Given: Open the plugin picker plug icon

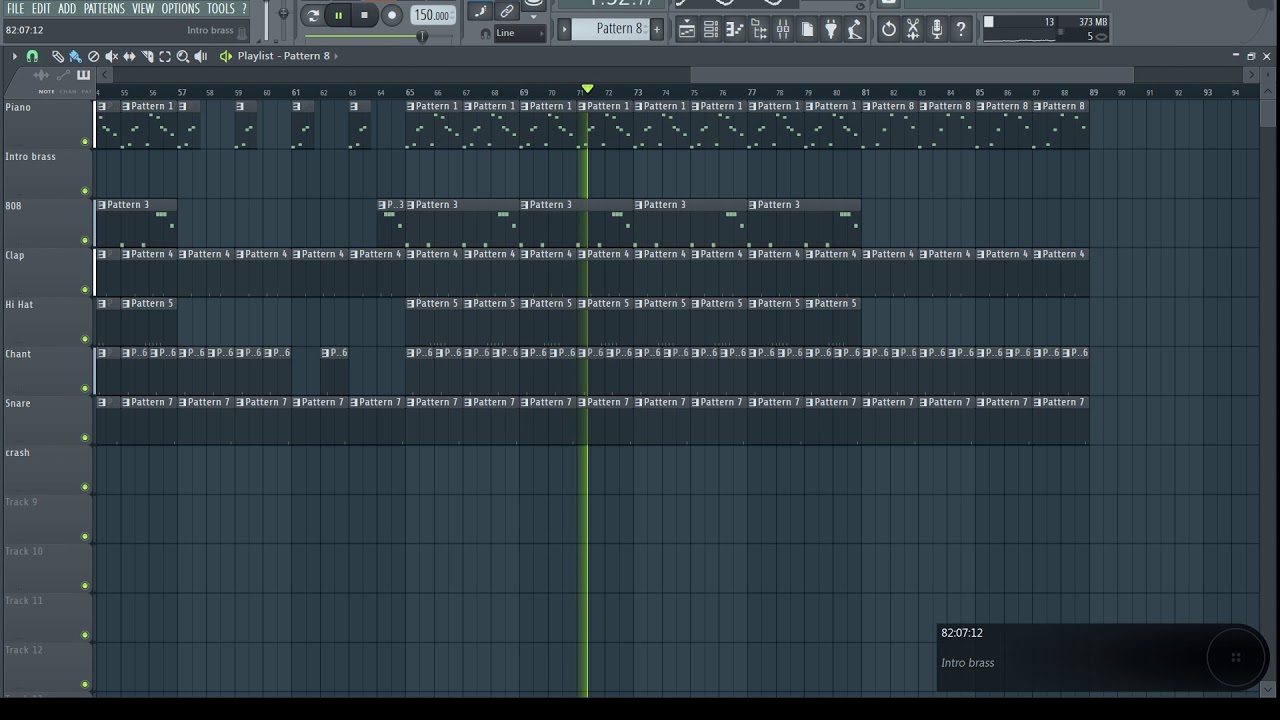Looking at the screenshot, I should (830, 29).
